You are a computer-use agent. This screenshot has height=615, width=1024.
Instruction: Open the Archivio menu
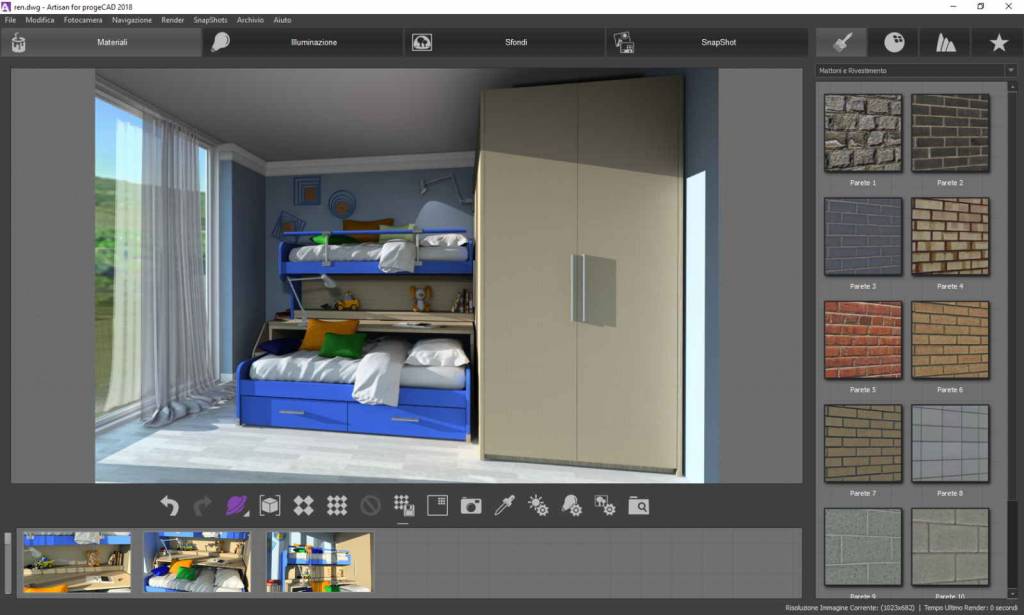[250, 20]
